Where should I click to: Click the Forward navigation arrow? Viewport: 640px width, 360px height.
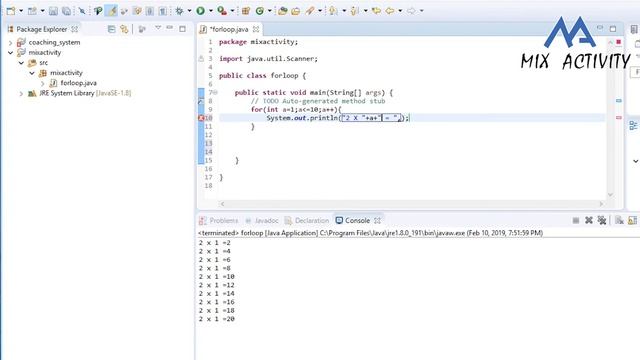(411, 11)
